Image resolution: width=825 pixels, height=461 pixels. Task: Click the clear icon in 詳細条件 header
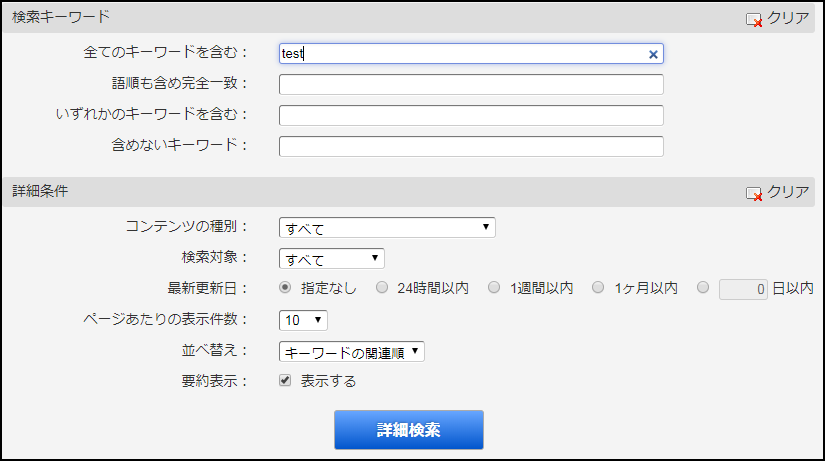tap(754, 193)
